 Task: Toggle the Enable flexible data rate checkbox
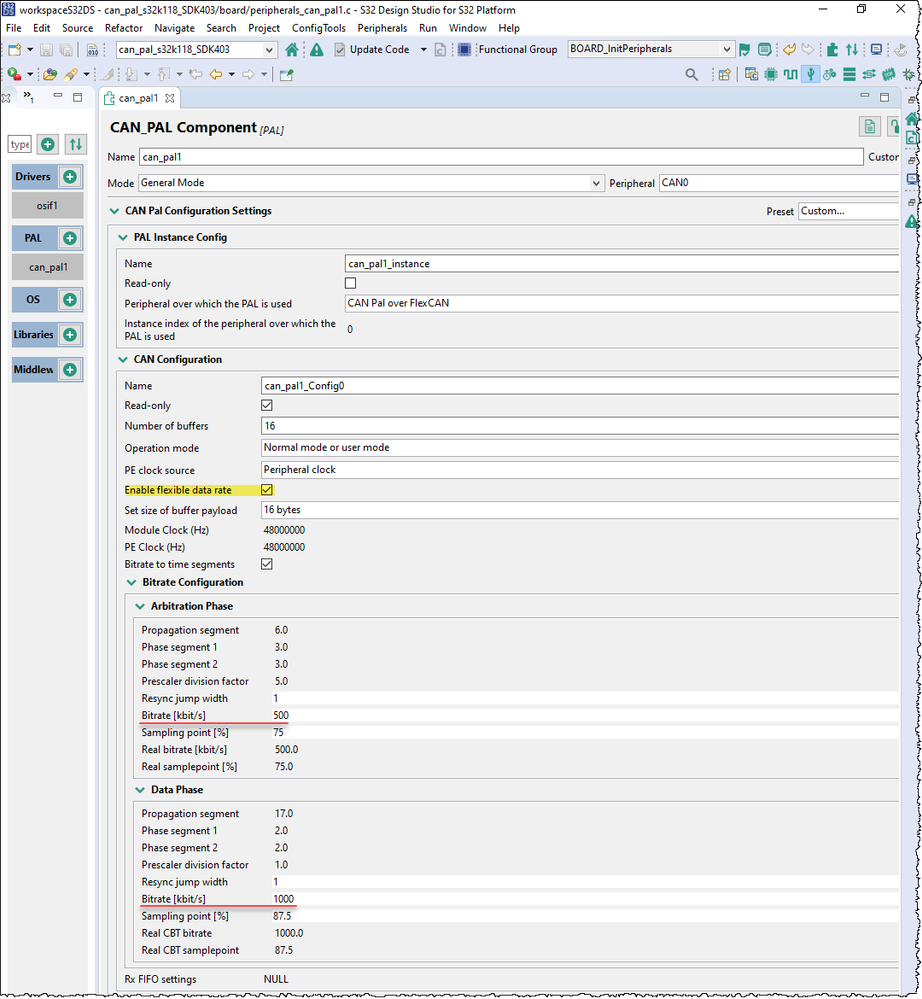266,490
